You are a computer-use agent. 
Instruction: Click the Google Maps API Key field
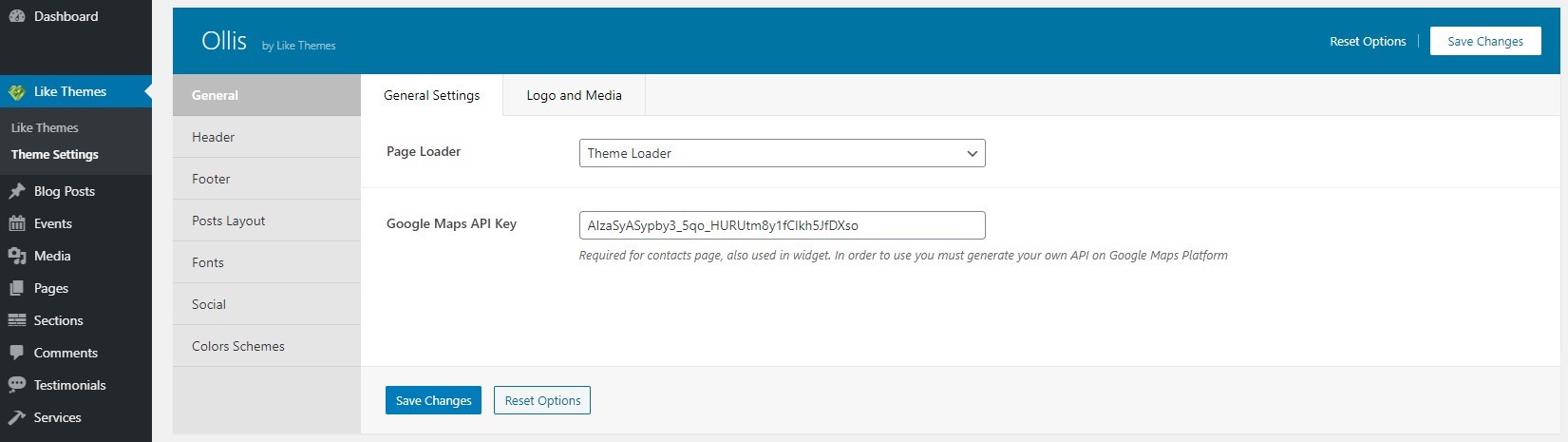coord(782,225)
